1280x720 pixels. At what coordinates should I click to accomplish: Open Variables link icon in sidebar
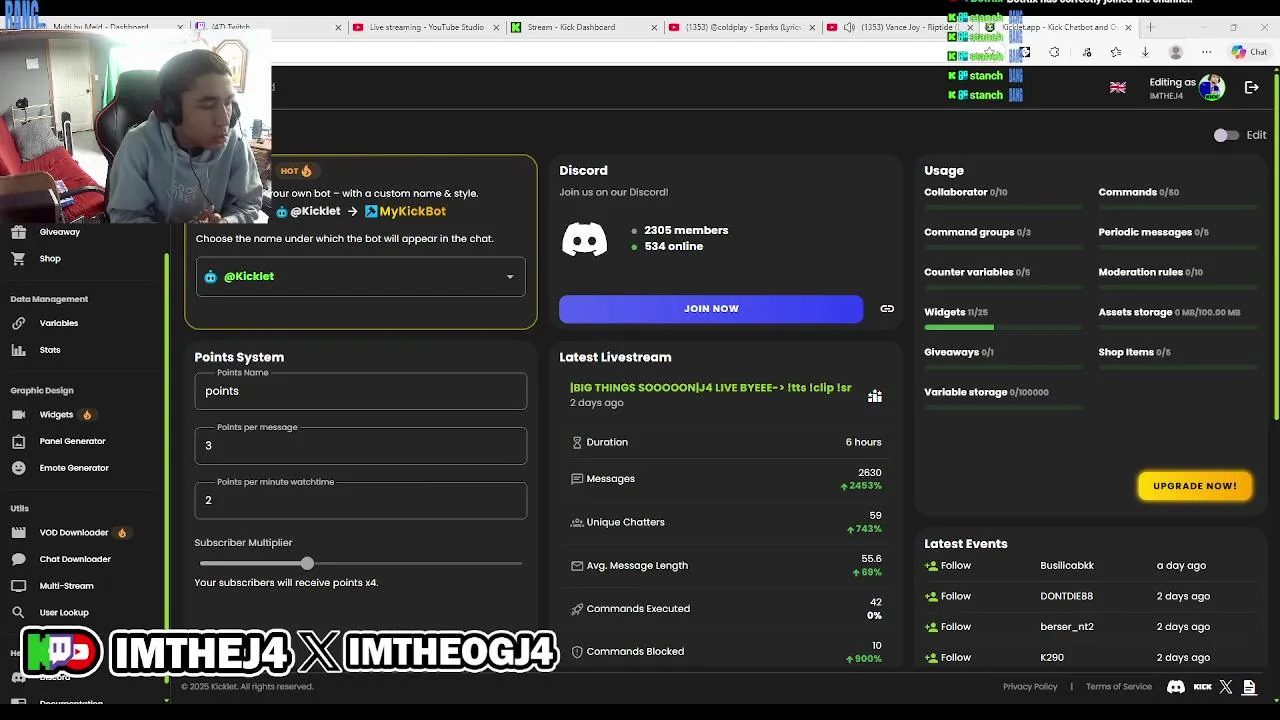(18, 323)
